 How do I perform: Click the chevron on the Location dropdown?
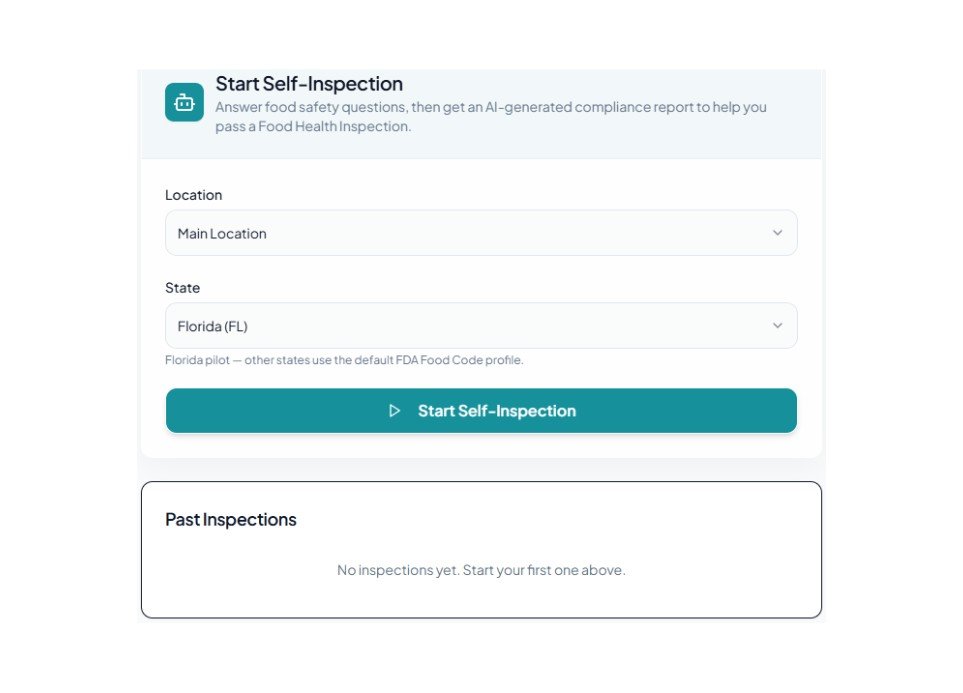coord(778,233)
